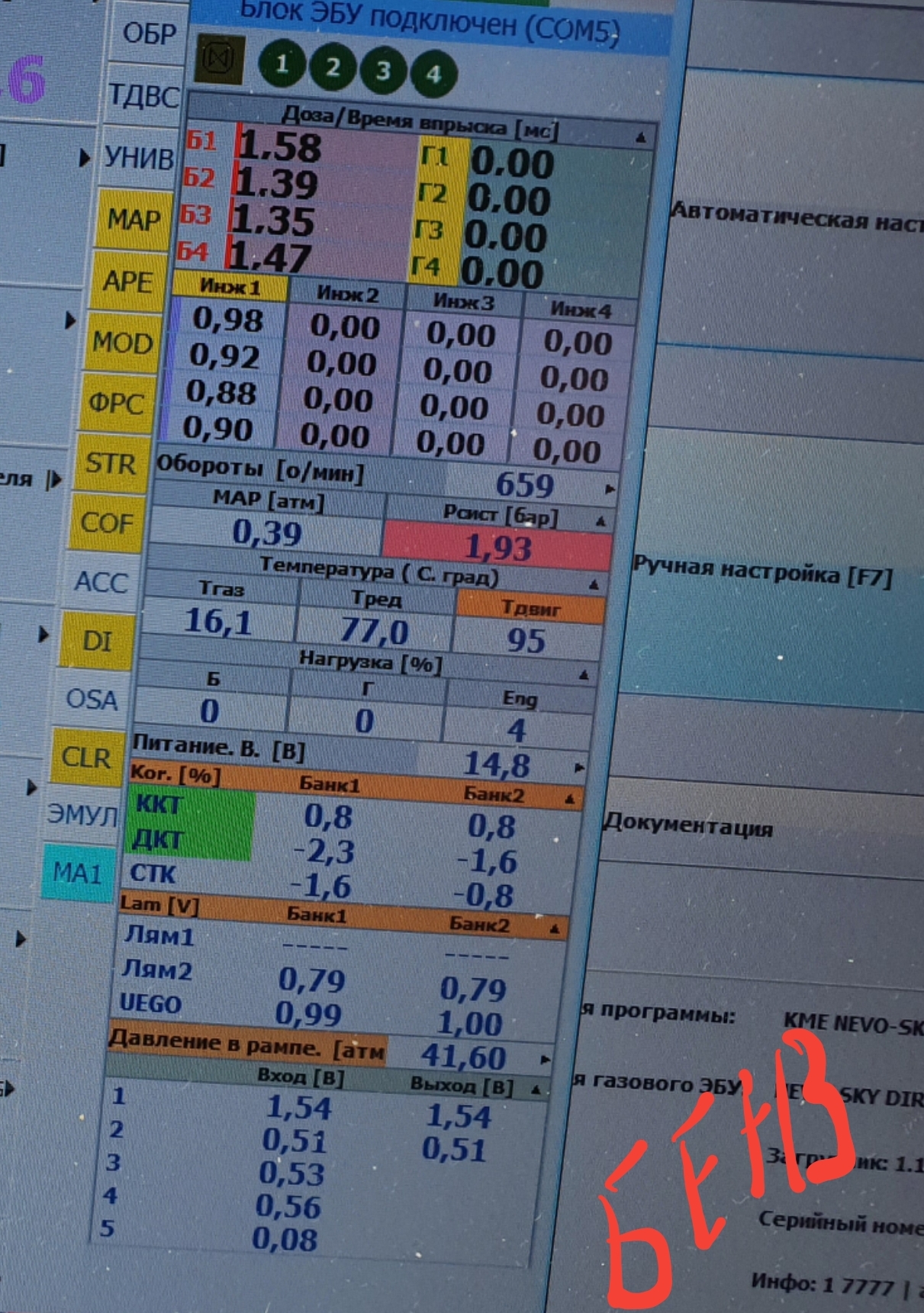Click the red Рсист pressure value field
This screenshot has height=1313, width=924.
[x=497, y=547]
